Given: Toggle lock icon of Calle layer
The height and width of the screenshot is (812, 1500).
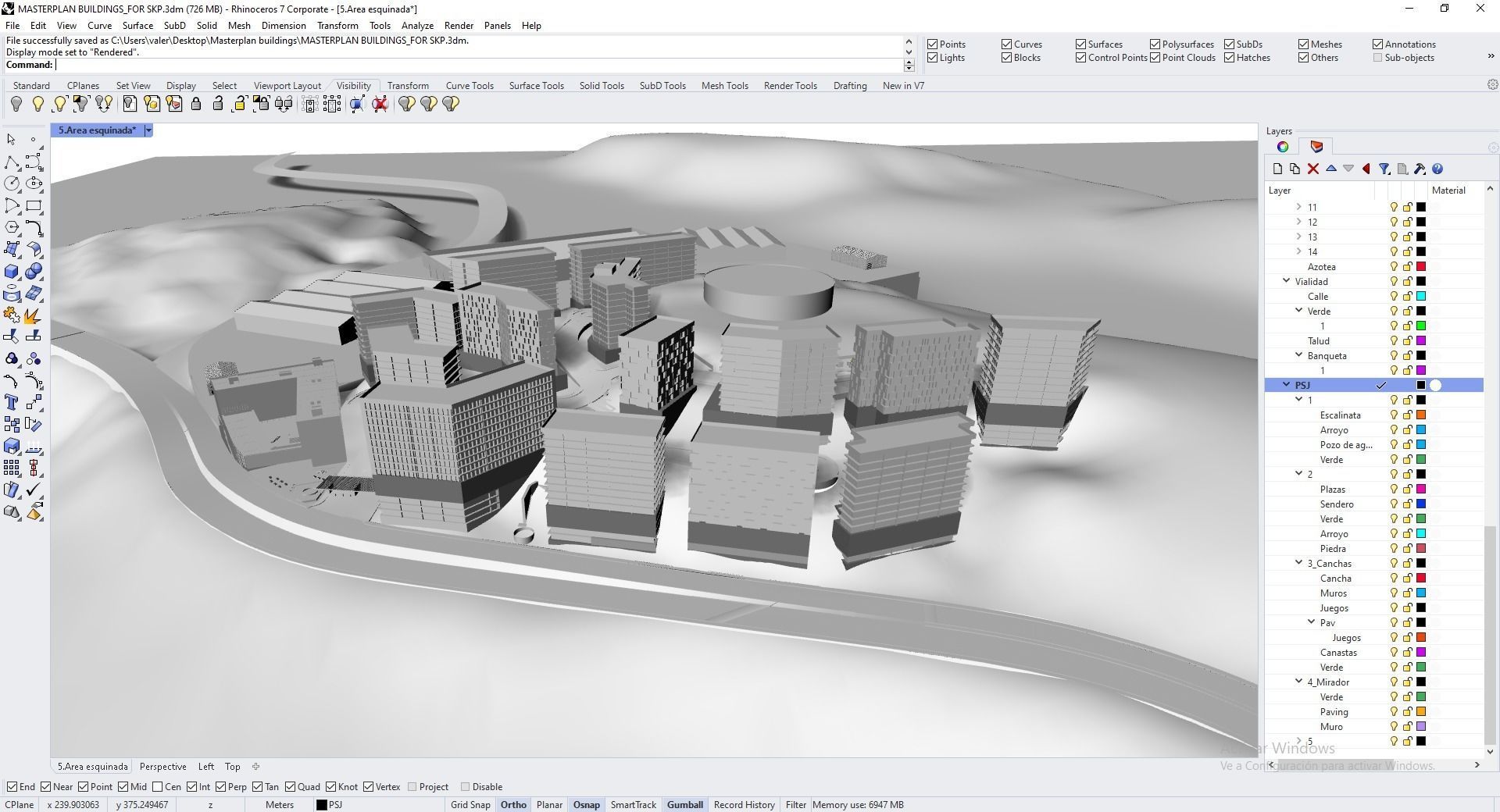Looking at the screenshot, I should pyautogui.click(x=1408, y=297).
